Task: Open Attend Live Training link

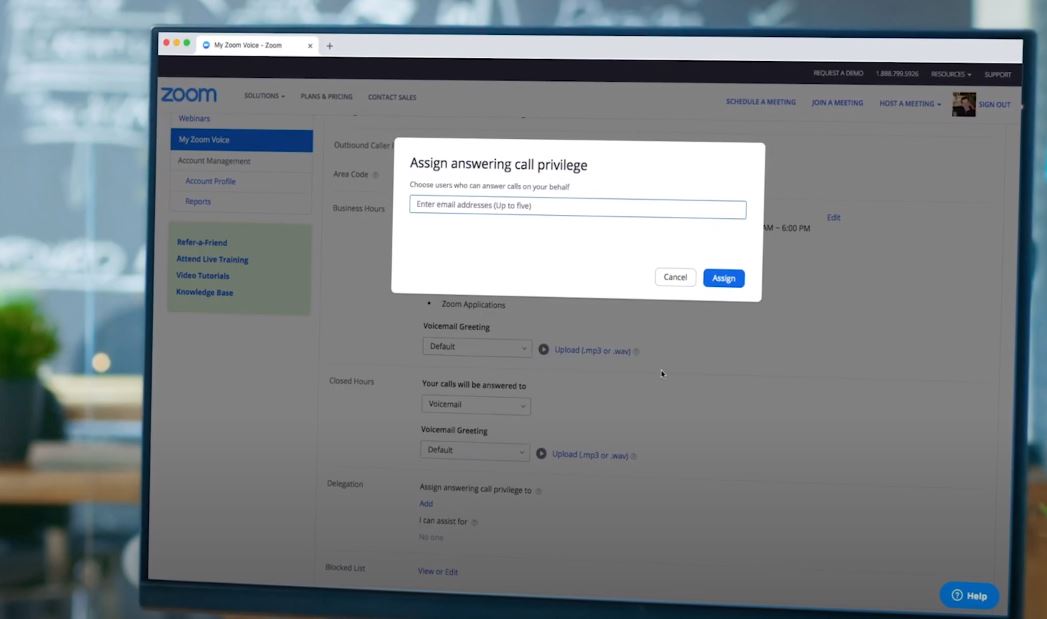Action: point(212,259)
